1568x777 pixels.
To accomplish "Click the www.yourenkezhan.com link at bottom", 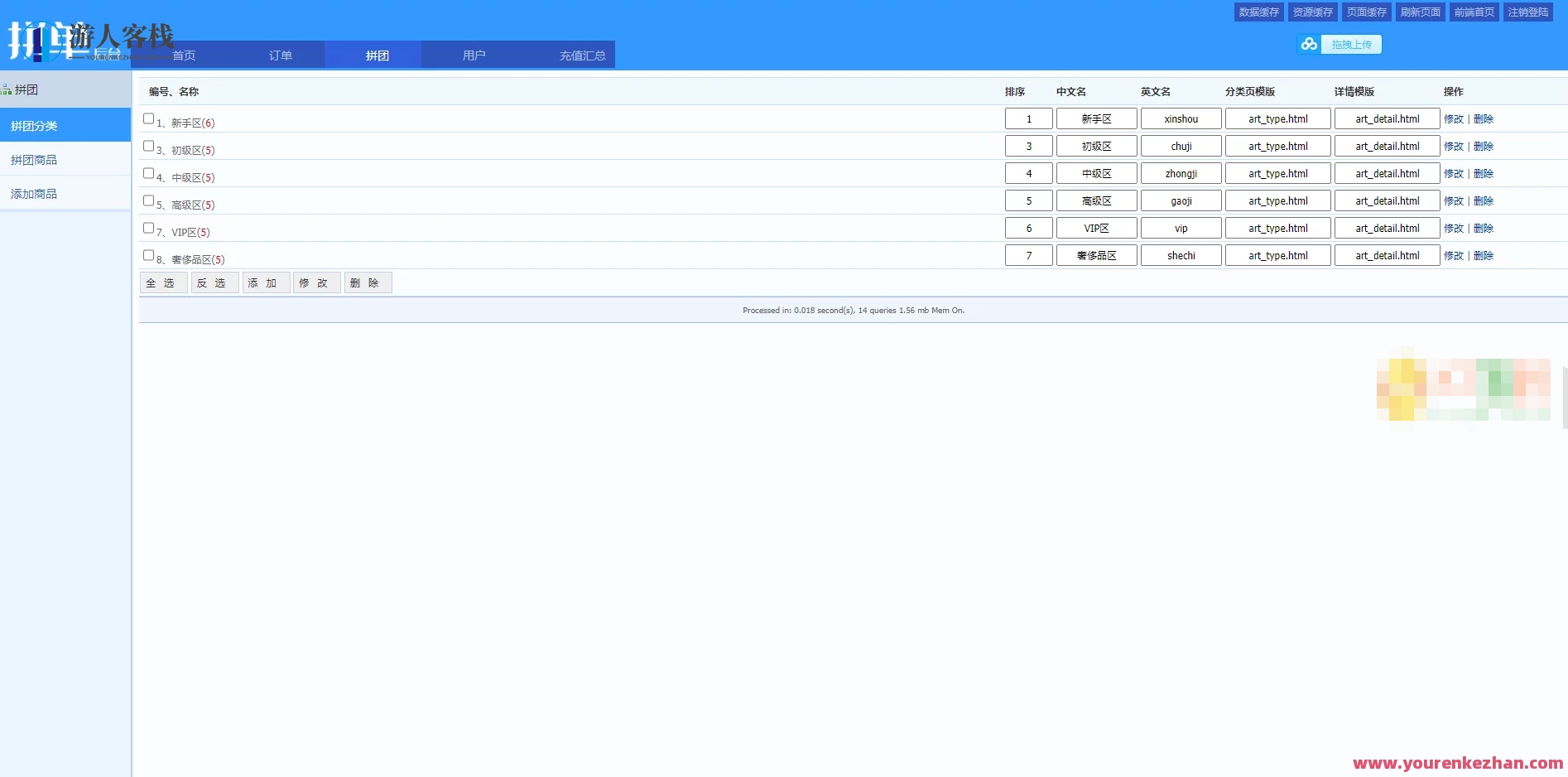I will 1458,763.
